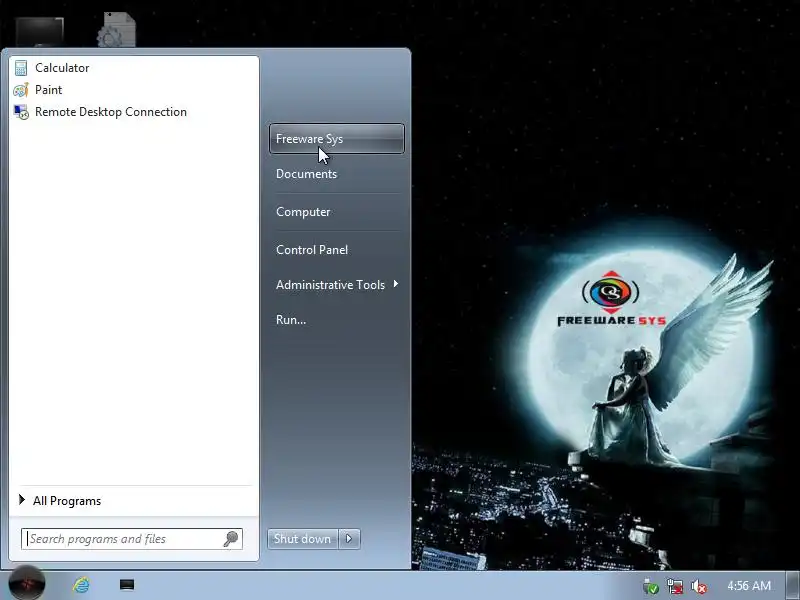Screen dimensions: 800x600
Task: Select the monitor desktop icon
Action: tap(39, 32)
